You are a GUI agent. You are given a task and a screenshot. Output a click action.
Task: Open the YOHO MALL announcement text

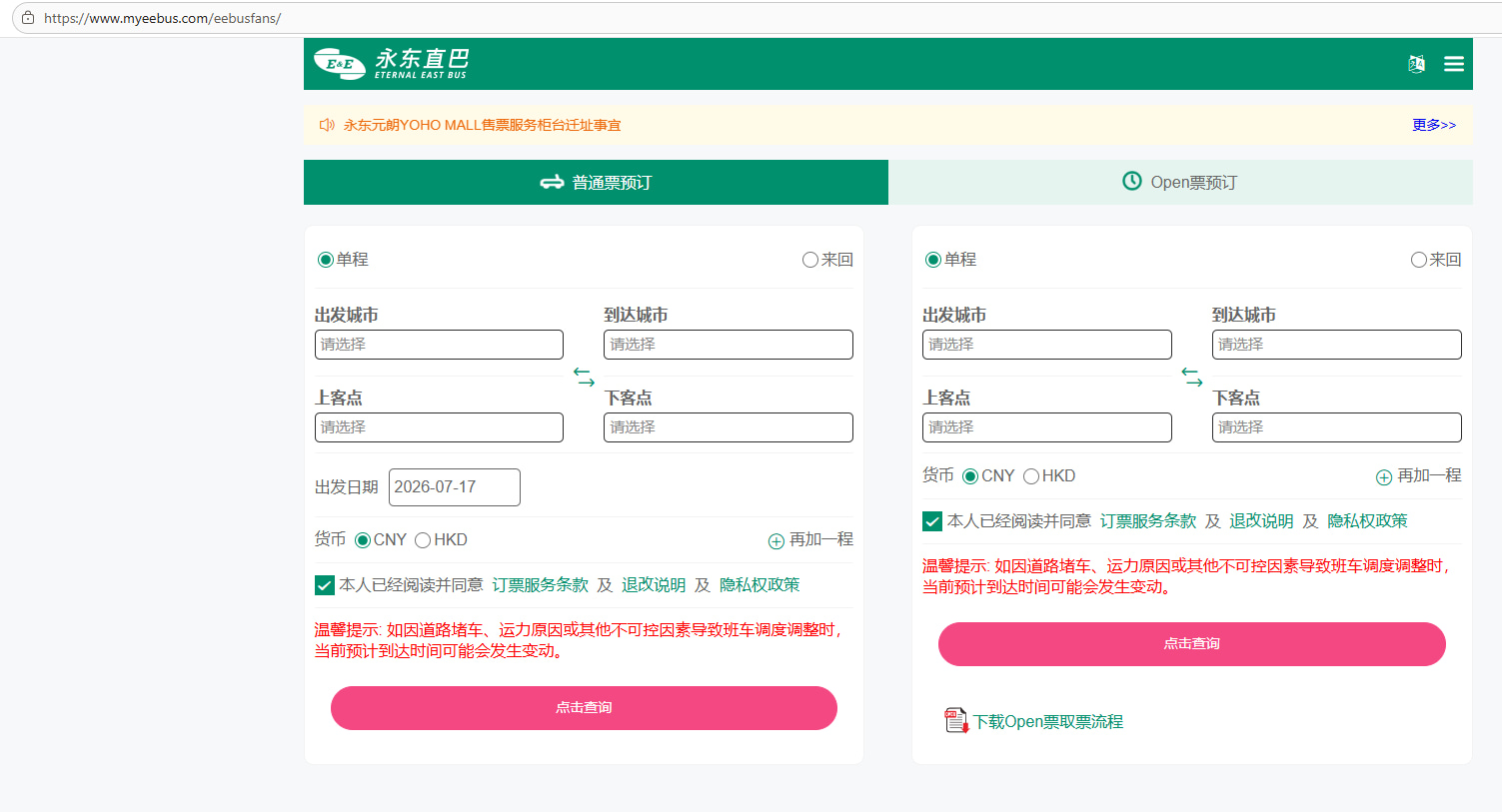[x=483, y=125]
